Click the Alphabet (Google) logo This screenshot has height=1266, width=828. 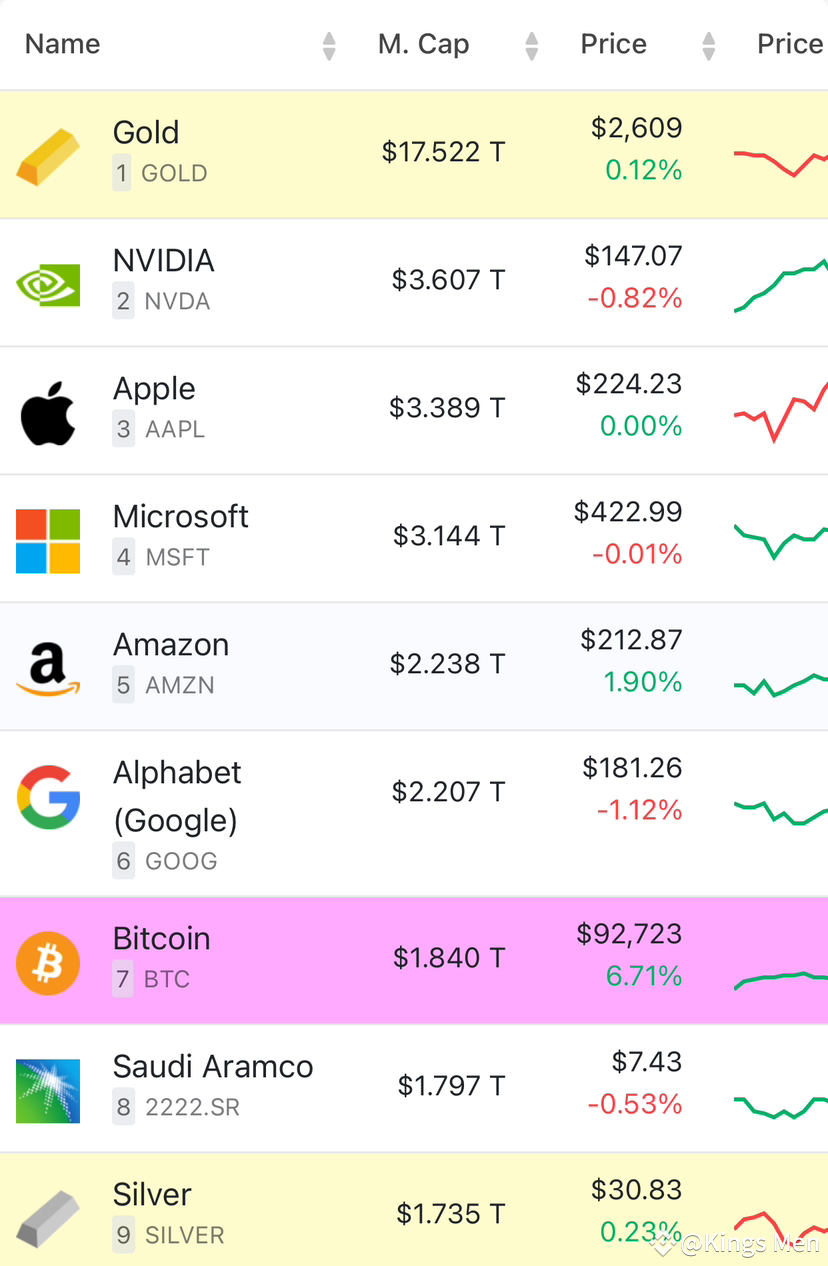click(47, 799)
